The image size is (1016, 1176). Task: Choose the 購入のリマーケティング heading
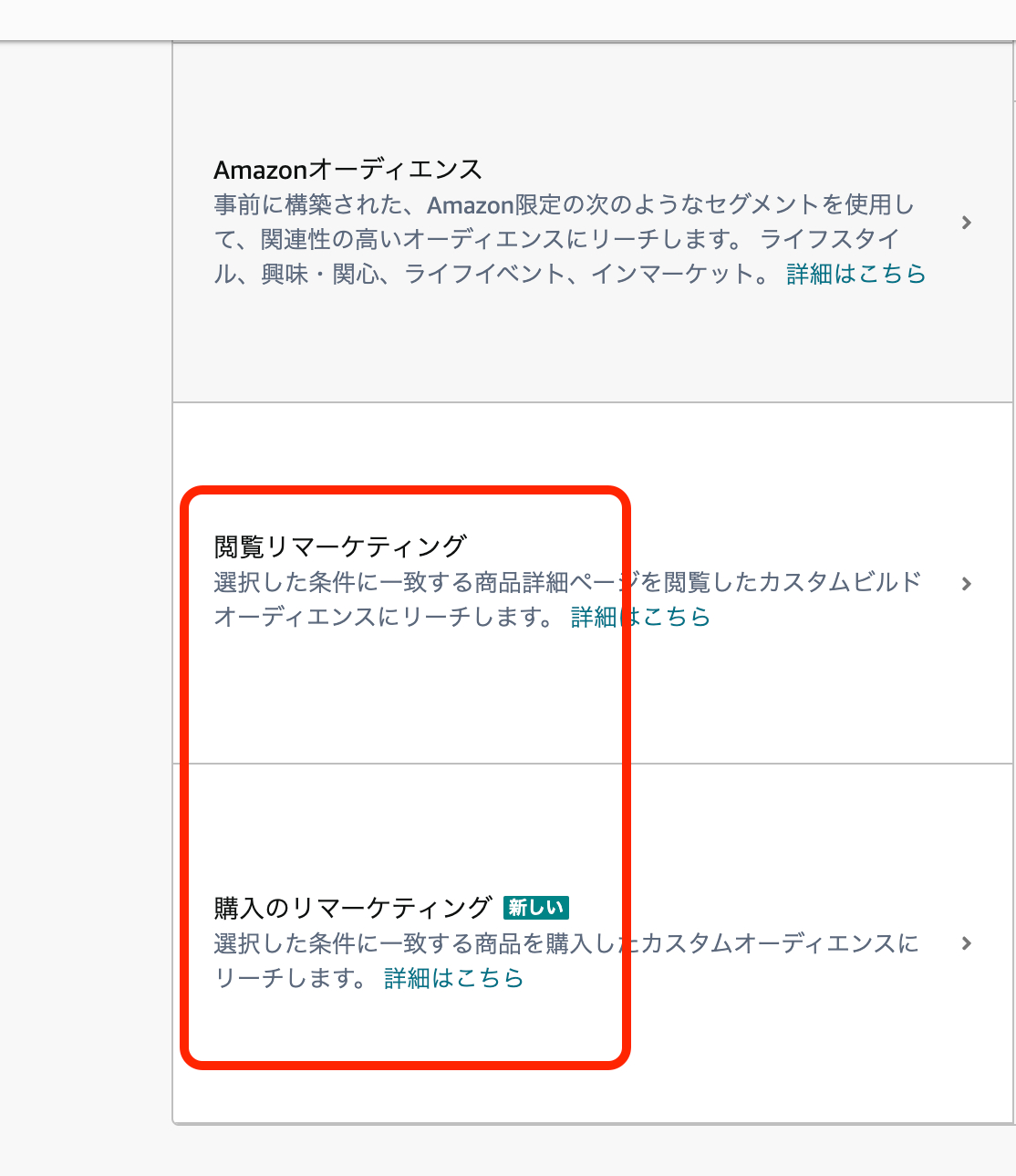pyautogui.click(x=353, y=908)
